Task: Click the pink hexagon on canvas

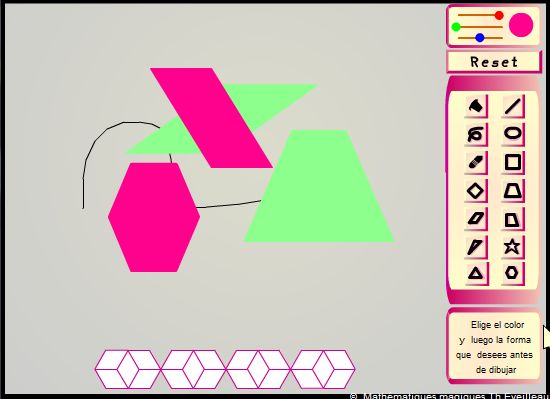Action: (154, 217)
